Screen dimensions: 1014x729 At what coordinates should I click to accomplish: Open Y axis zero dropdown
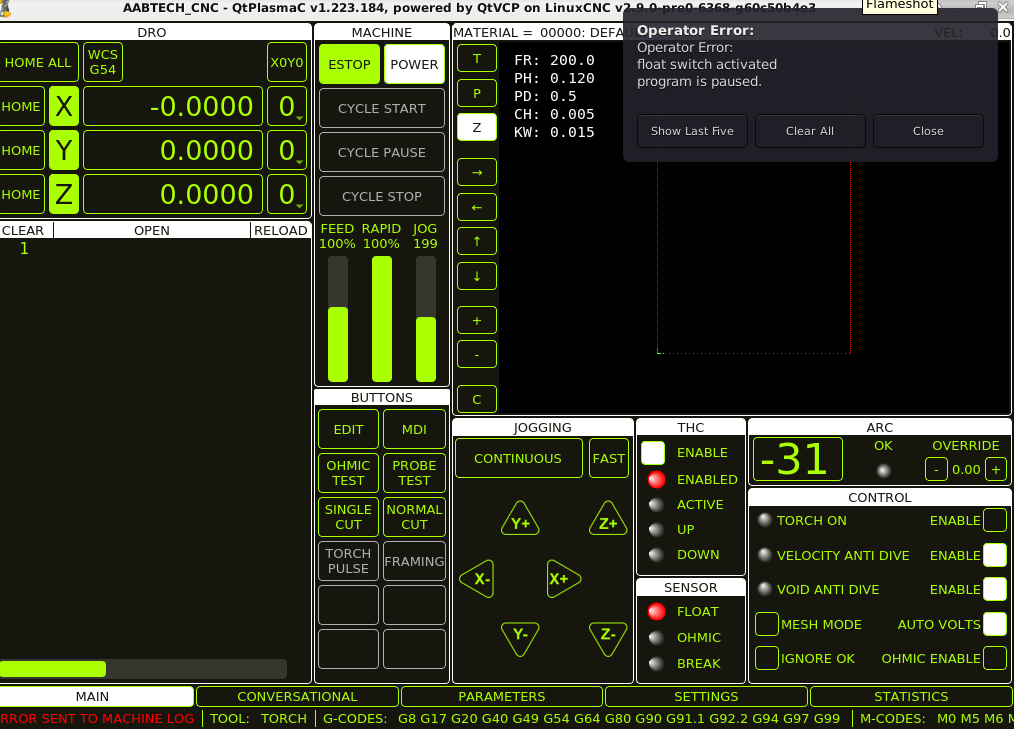pos(287,150)
